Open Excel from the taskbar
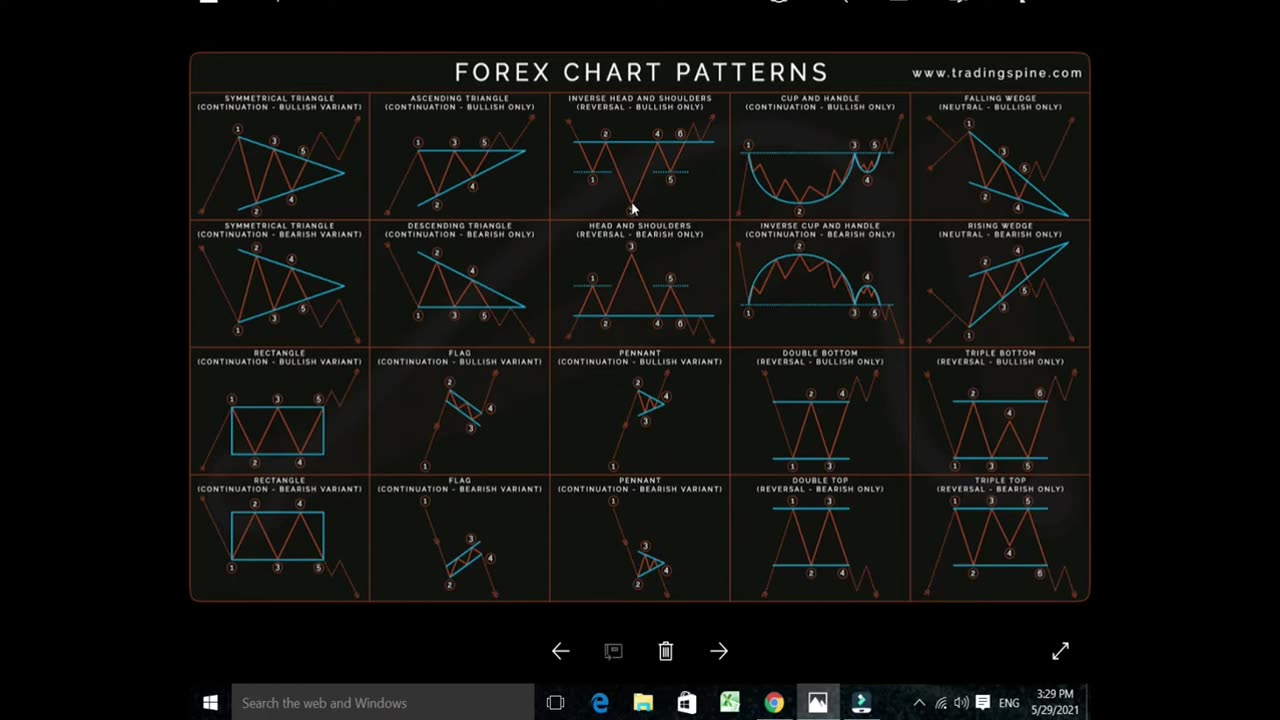 (x=730, y=703)
